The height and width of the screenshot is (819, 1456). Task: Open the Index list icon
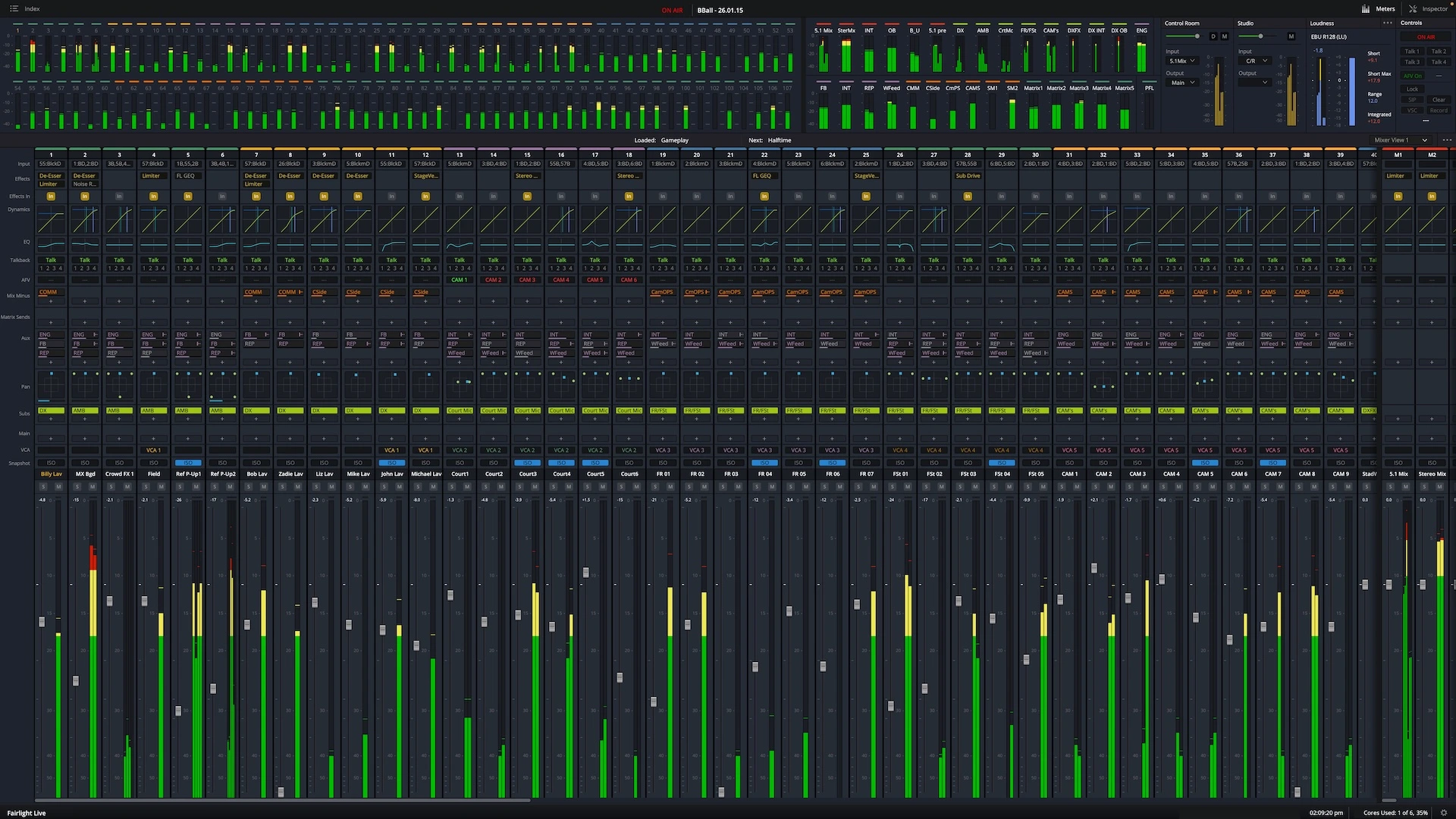click(14, 9)
